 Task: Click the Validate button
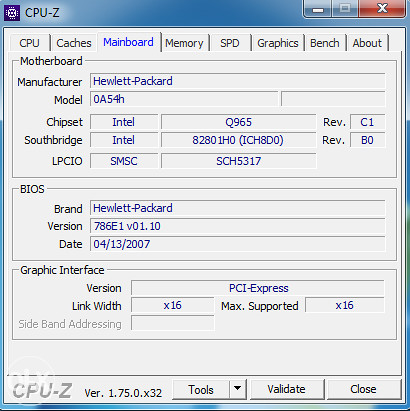coord(287,389)
